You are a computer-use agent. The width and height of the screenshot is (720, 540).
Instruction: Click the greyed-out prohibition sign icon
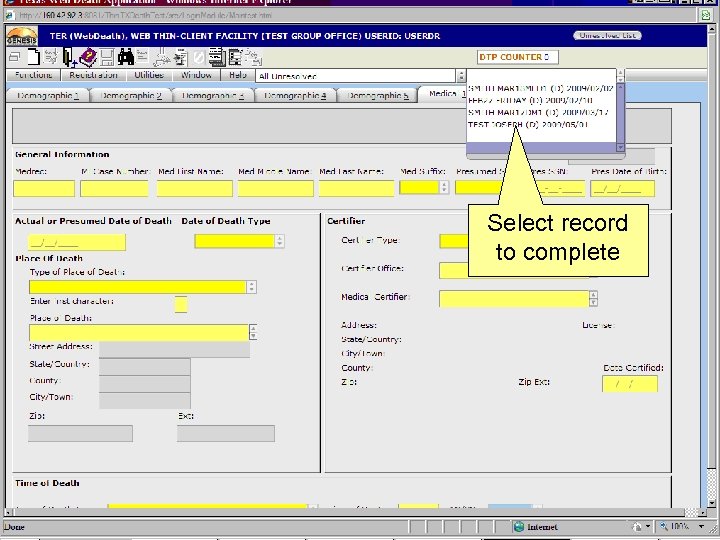click(x=198, y=58)
